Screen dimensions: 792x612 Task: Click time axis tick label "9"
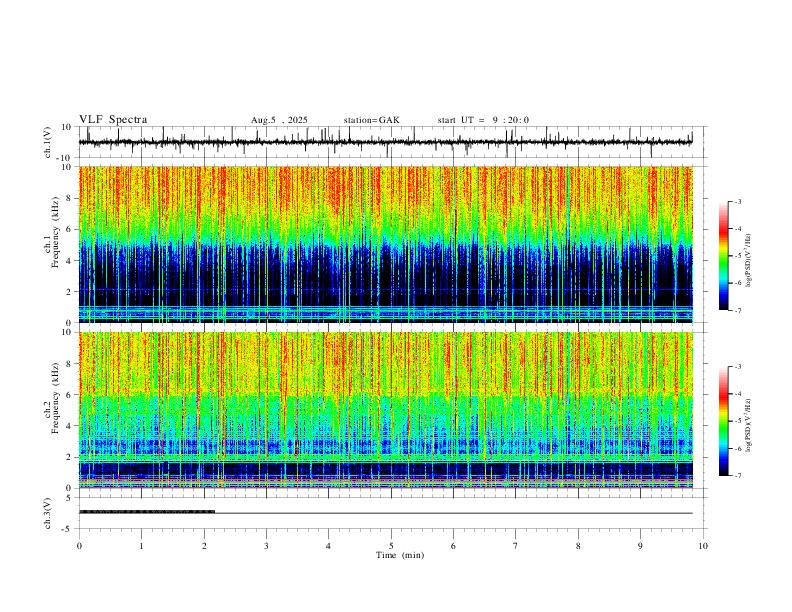click(x=640, y=546)
